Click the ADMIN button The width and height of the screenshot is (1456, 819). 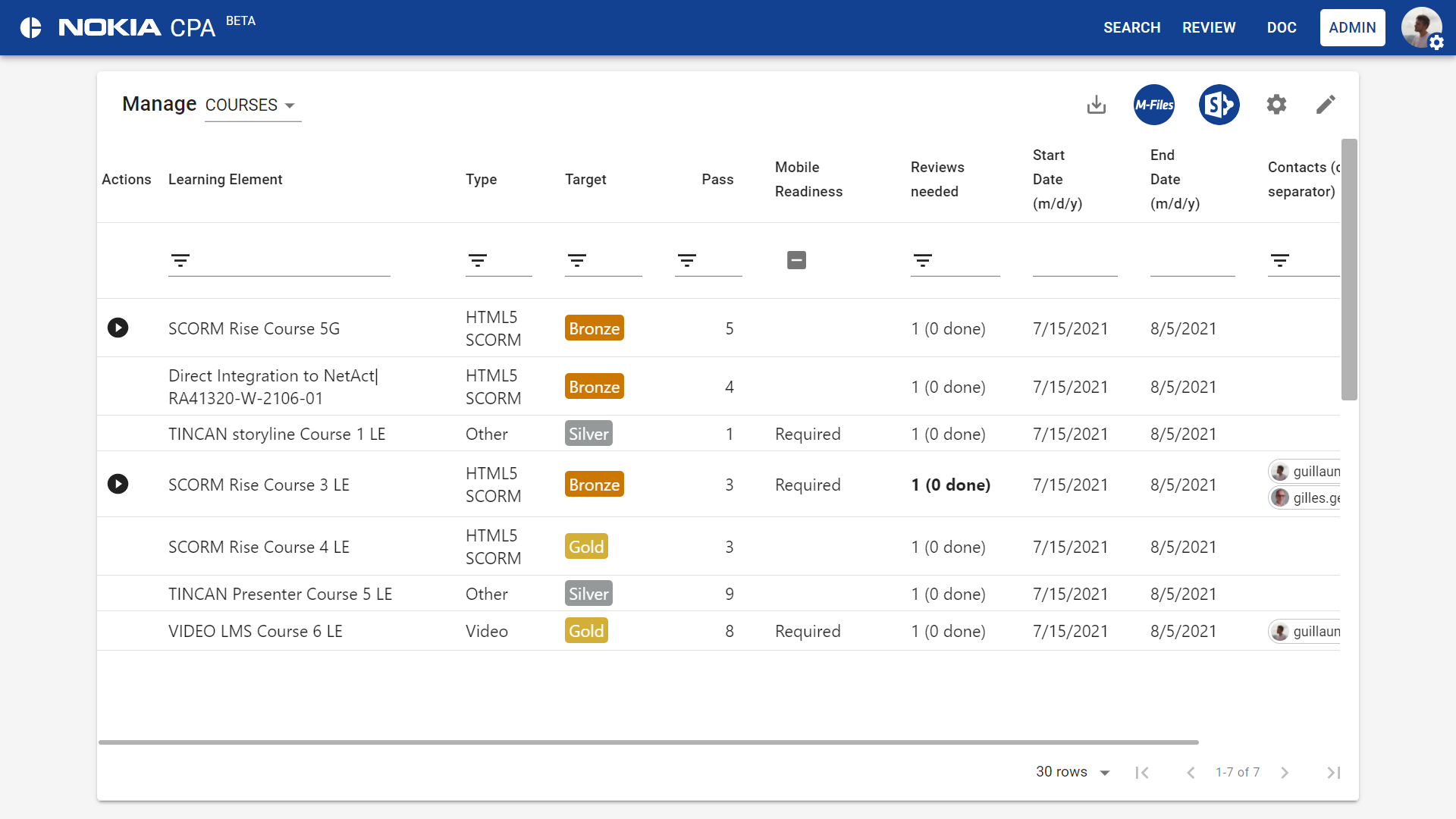click(1352, 28)
